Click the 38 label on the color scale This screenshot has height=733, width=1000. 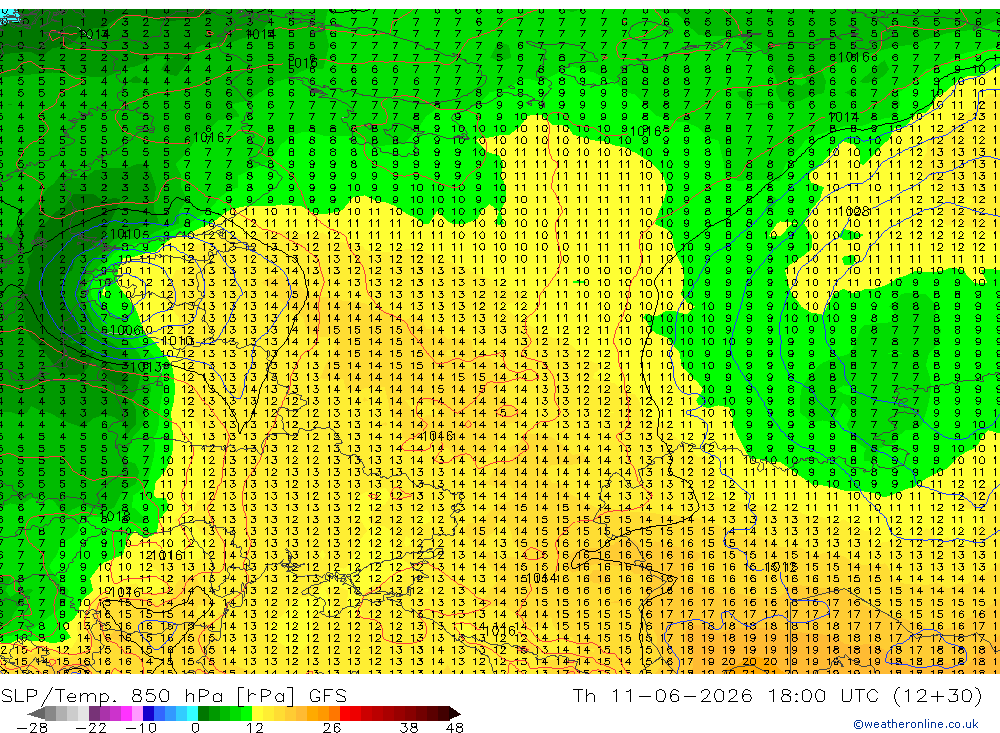pos(409,728)
